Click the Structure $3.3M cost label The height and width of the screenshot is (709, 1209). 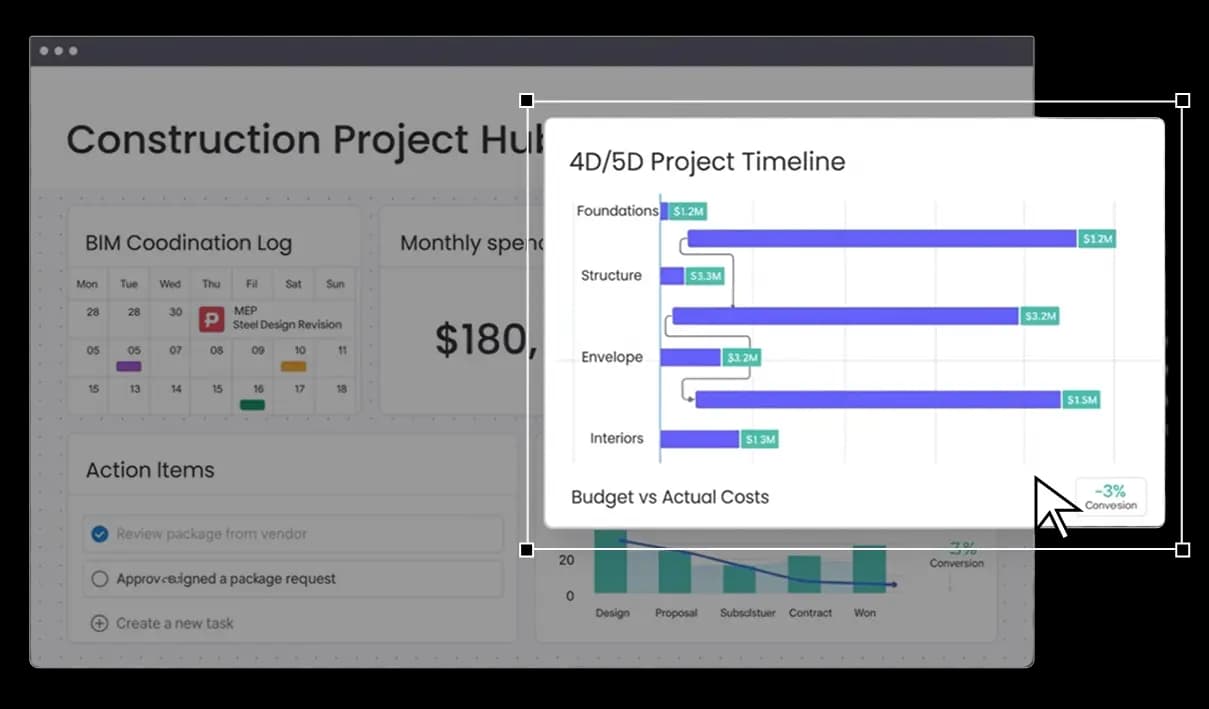pyautogui.click(x=704, y=276)
